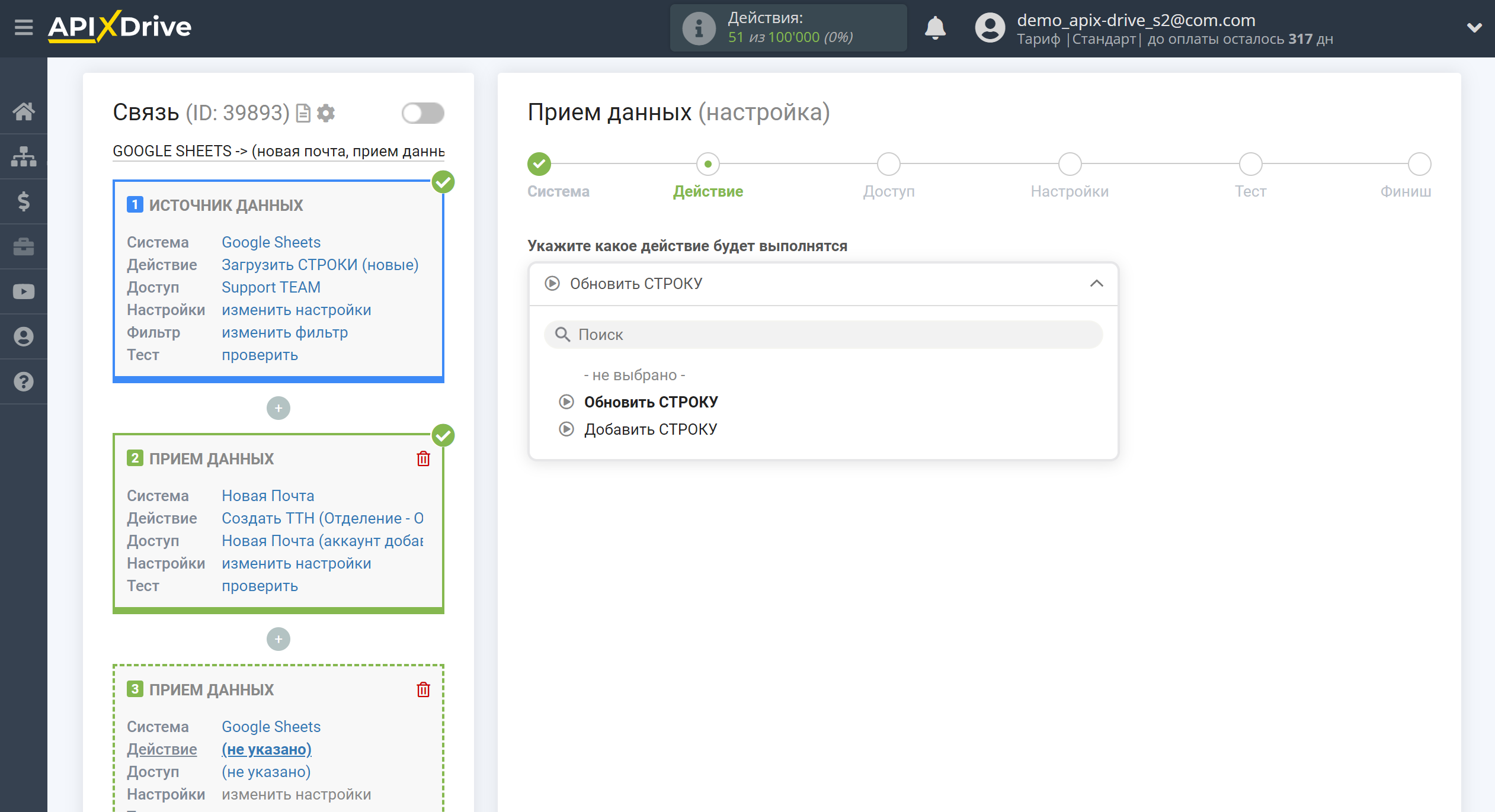The height and width of the screenshot is (812, 1495).
Task: Open help question mark icon
Action: [x=24, y=381]
